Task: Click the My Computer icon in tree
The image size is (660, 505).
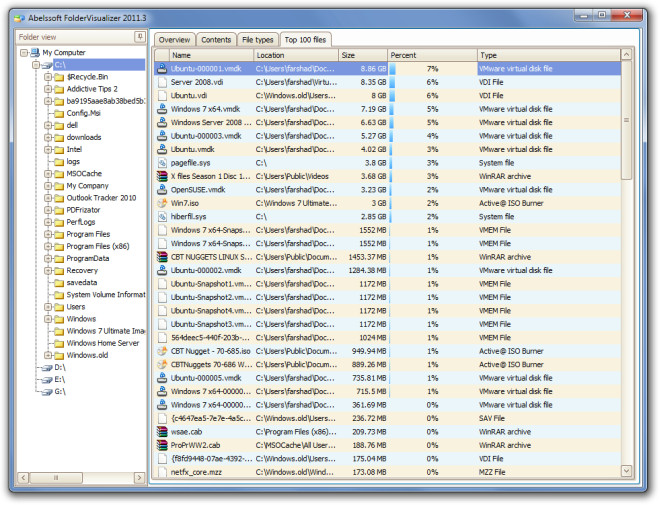Action: click(35, 53)
